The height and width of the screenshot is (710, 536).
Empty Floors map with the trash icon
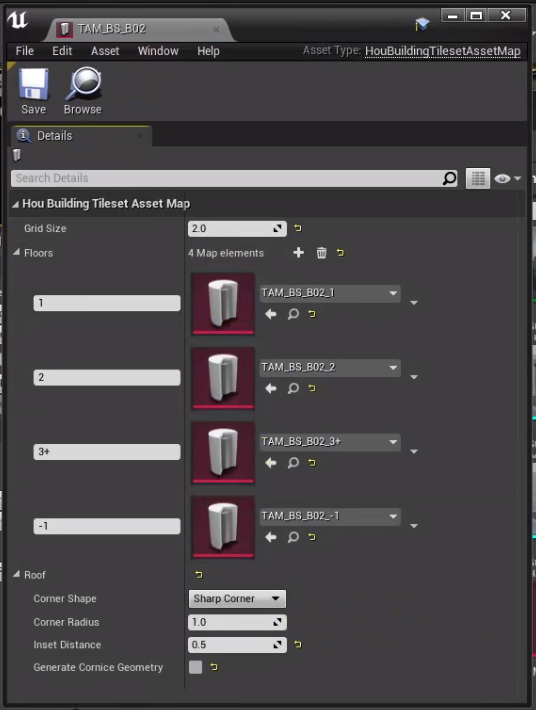[321, 253]
